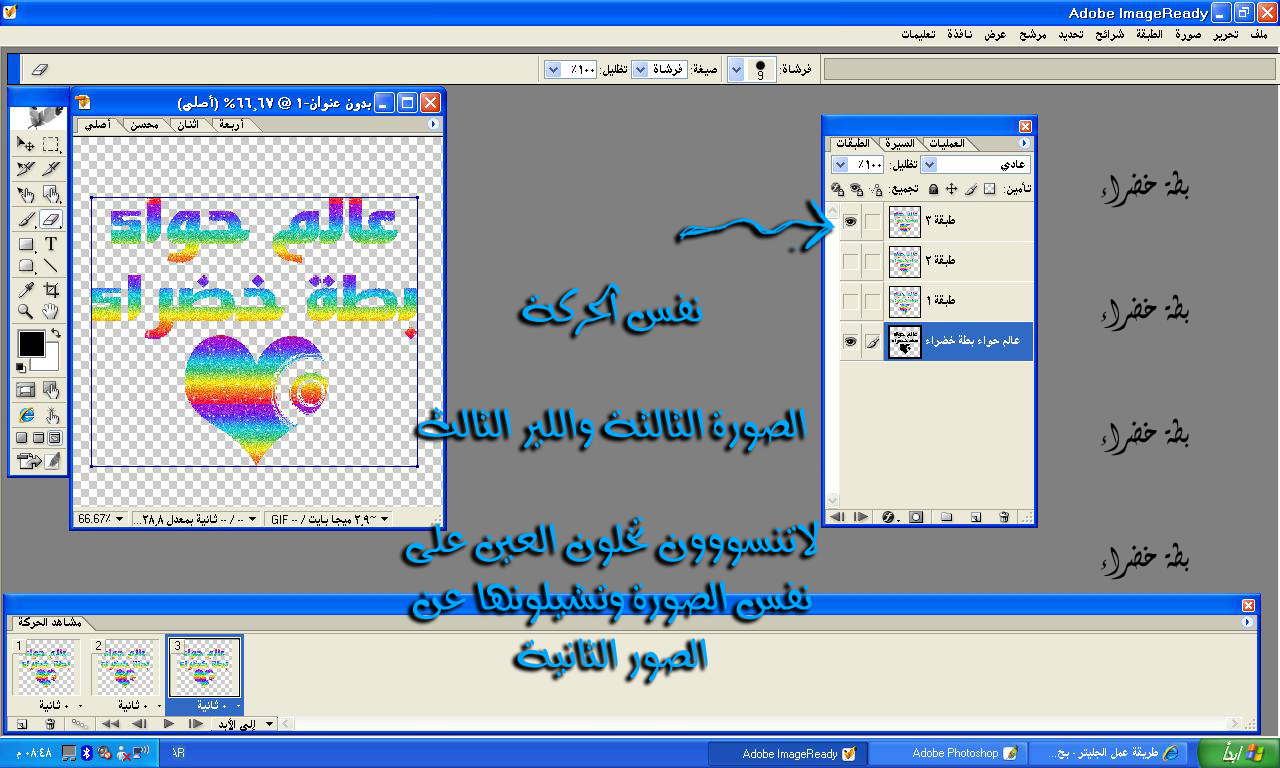The image size is (1280, 768).
Task: Select the Type (T) tool
Action: tap(51, 244)
